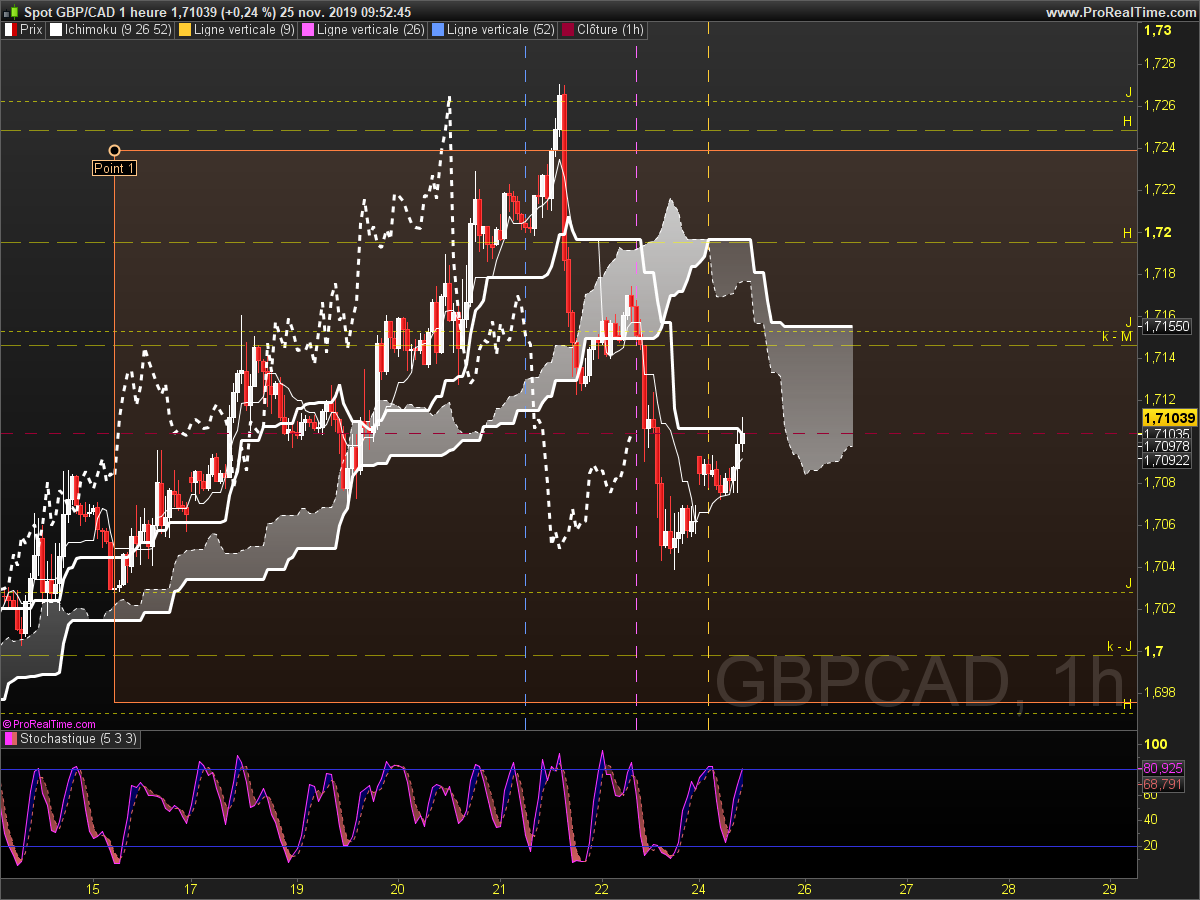1200x900 pixels.
Task: Click the magenta Stochastique swatch icon
Action: (11, 739)
